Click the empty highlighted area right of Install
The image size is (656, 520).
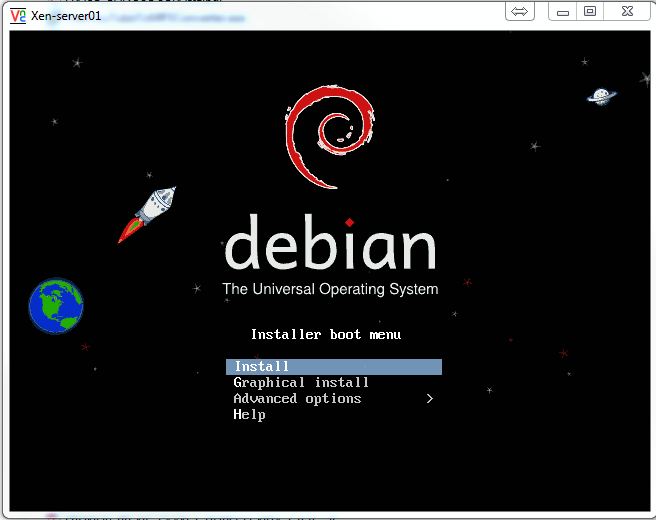coord(380,367)
